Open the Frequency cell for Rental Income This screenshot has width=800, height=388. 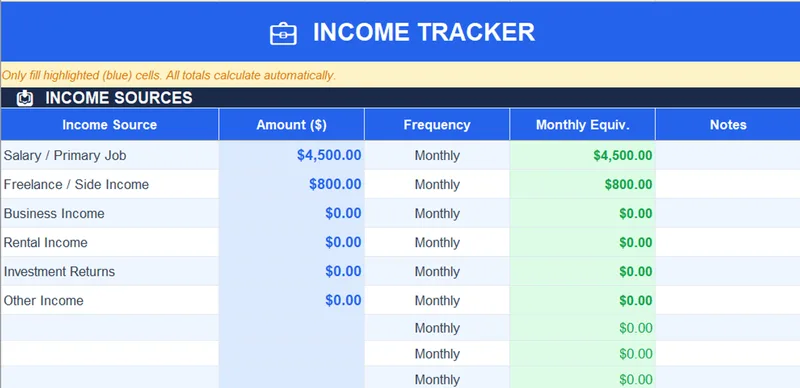click(x=437, y=242)
